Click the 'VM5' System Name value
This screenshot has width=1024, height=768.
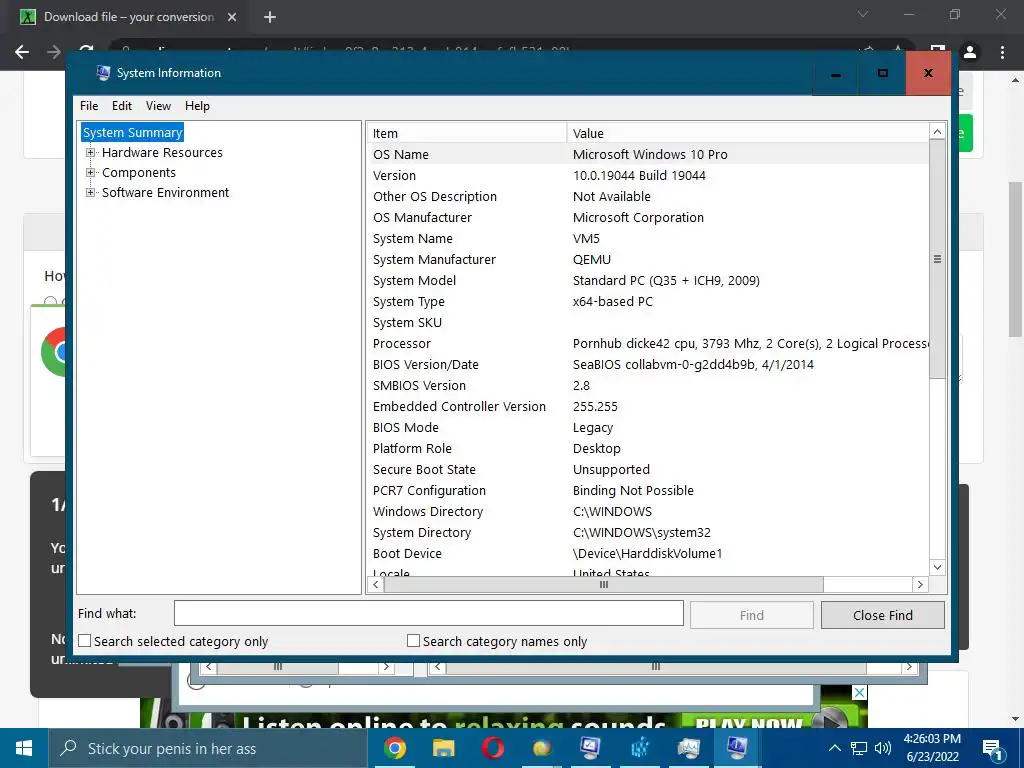coord(586,238)
